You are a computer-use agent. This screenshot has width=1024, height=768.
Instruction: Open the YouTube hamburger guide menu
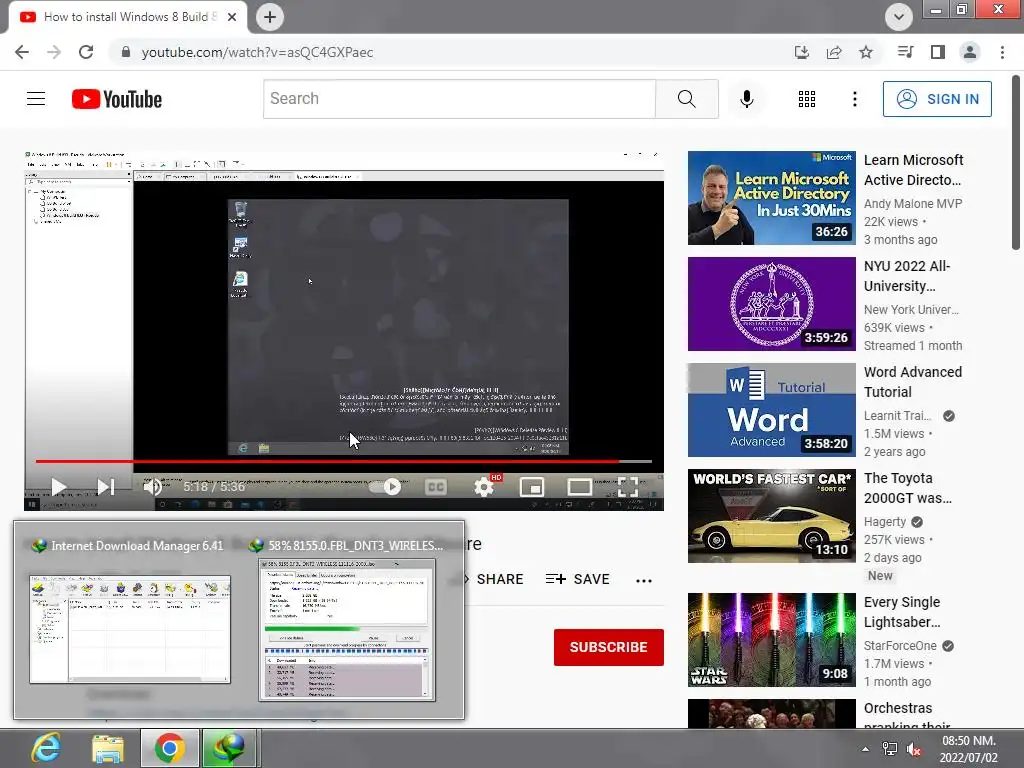pos(36,99)
